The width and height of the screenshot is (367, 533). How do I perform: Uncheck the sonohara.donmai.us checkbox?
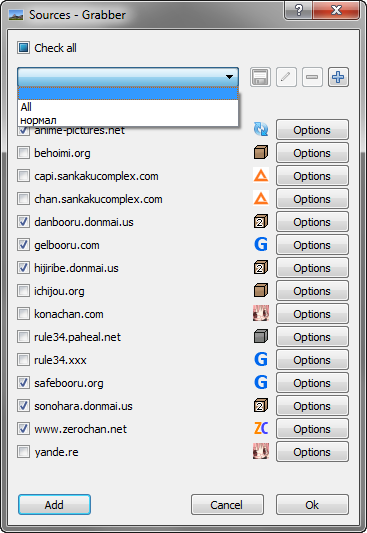[x=23, y=406]
